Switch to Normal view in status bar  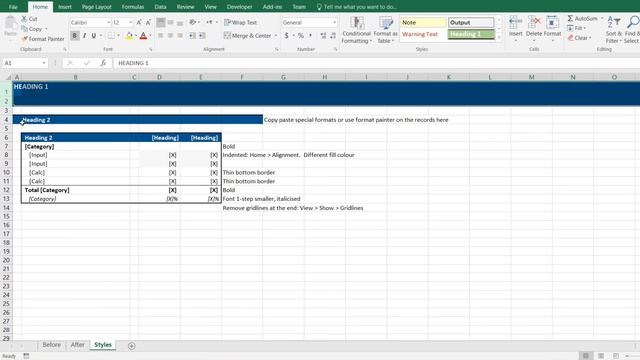click(x=586, y=356)
